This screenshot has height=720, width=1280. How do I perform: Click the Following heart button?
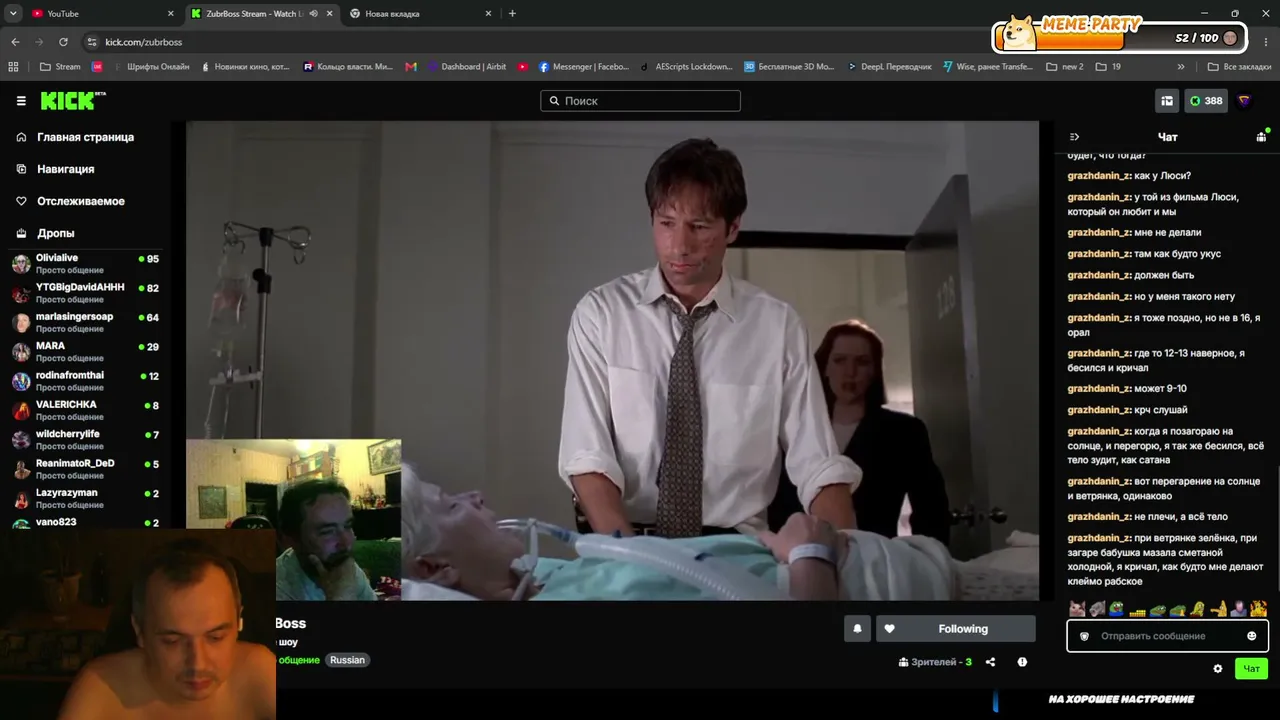click(x=955, y=629)
